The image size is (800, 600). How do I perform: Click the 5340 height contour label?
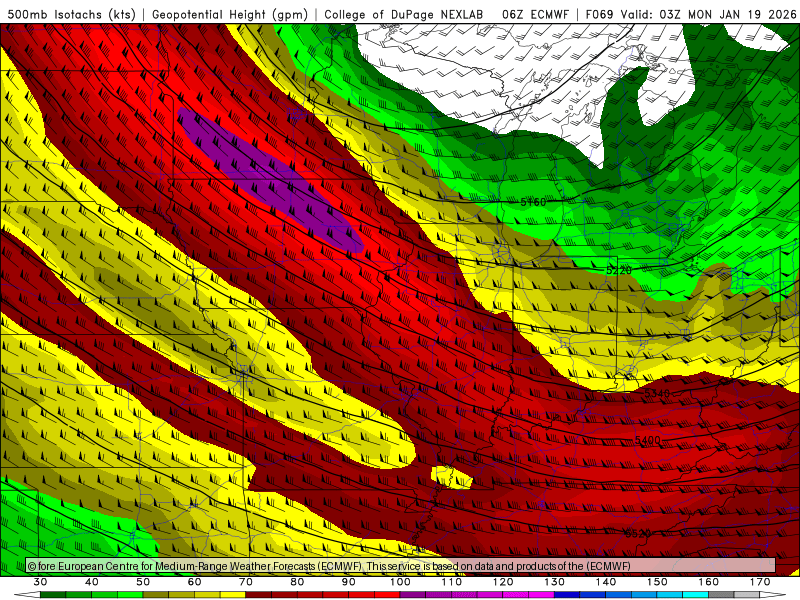pos(657,393)
